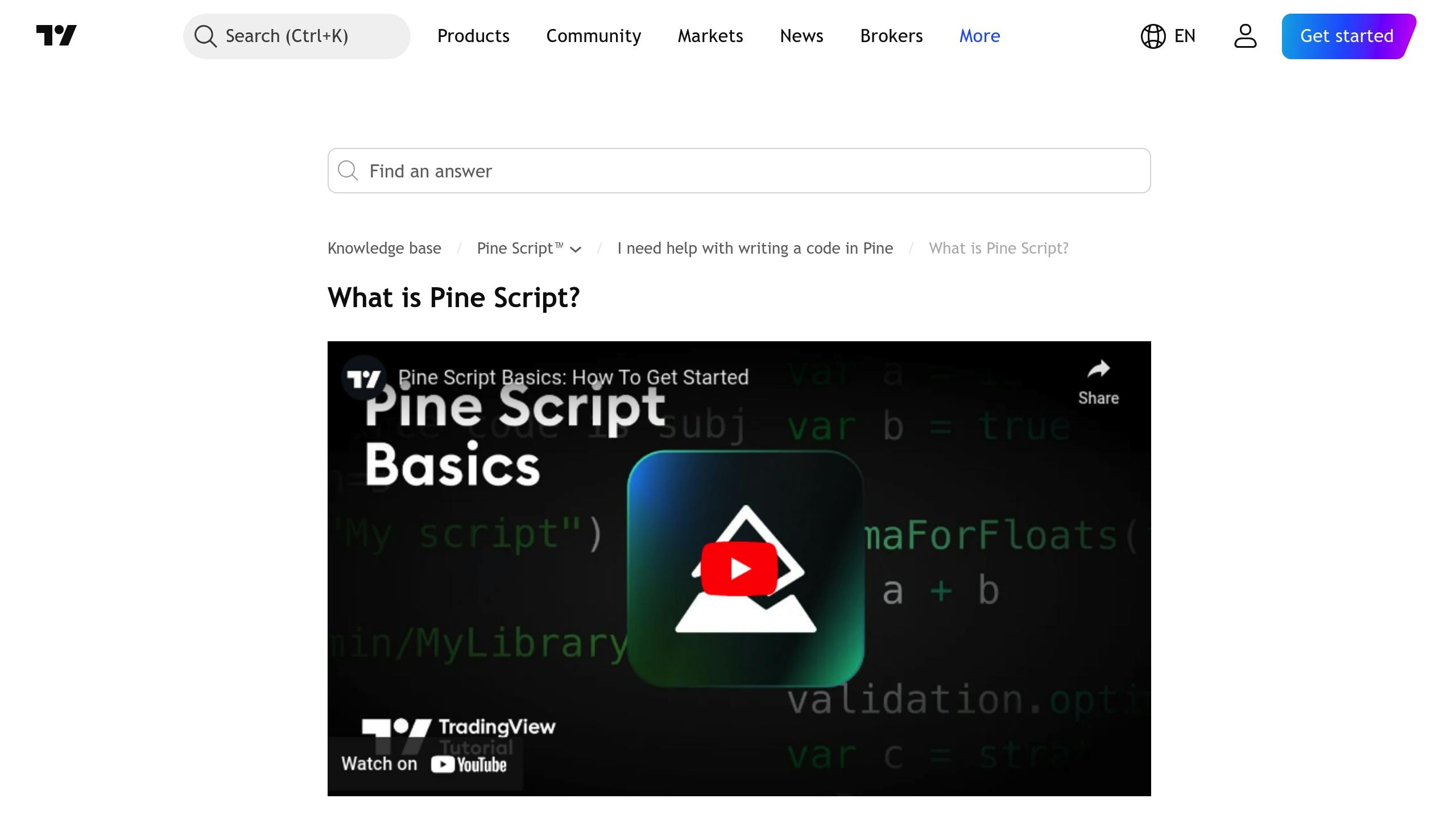Select the Products menu item

473,36
